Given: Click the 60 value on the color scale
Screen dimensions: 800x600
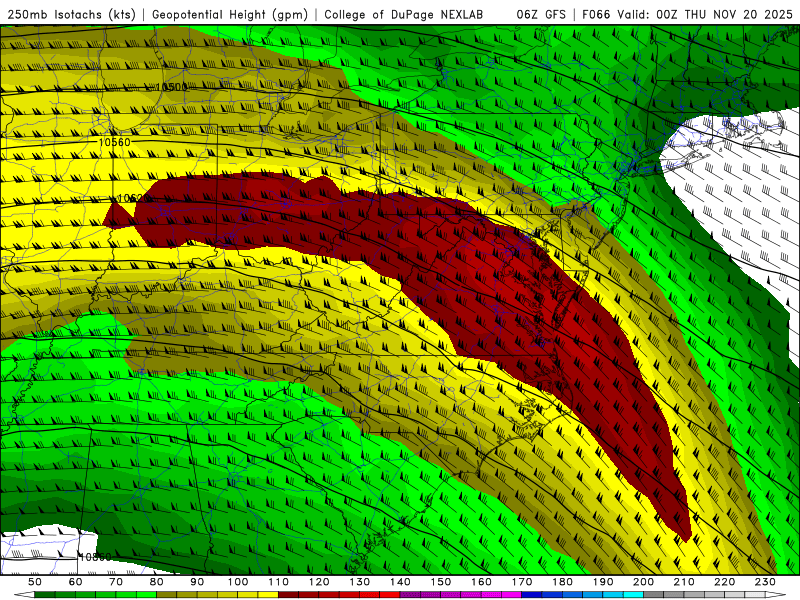Looking at the screenshot, I should [75, 582].
